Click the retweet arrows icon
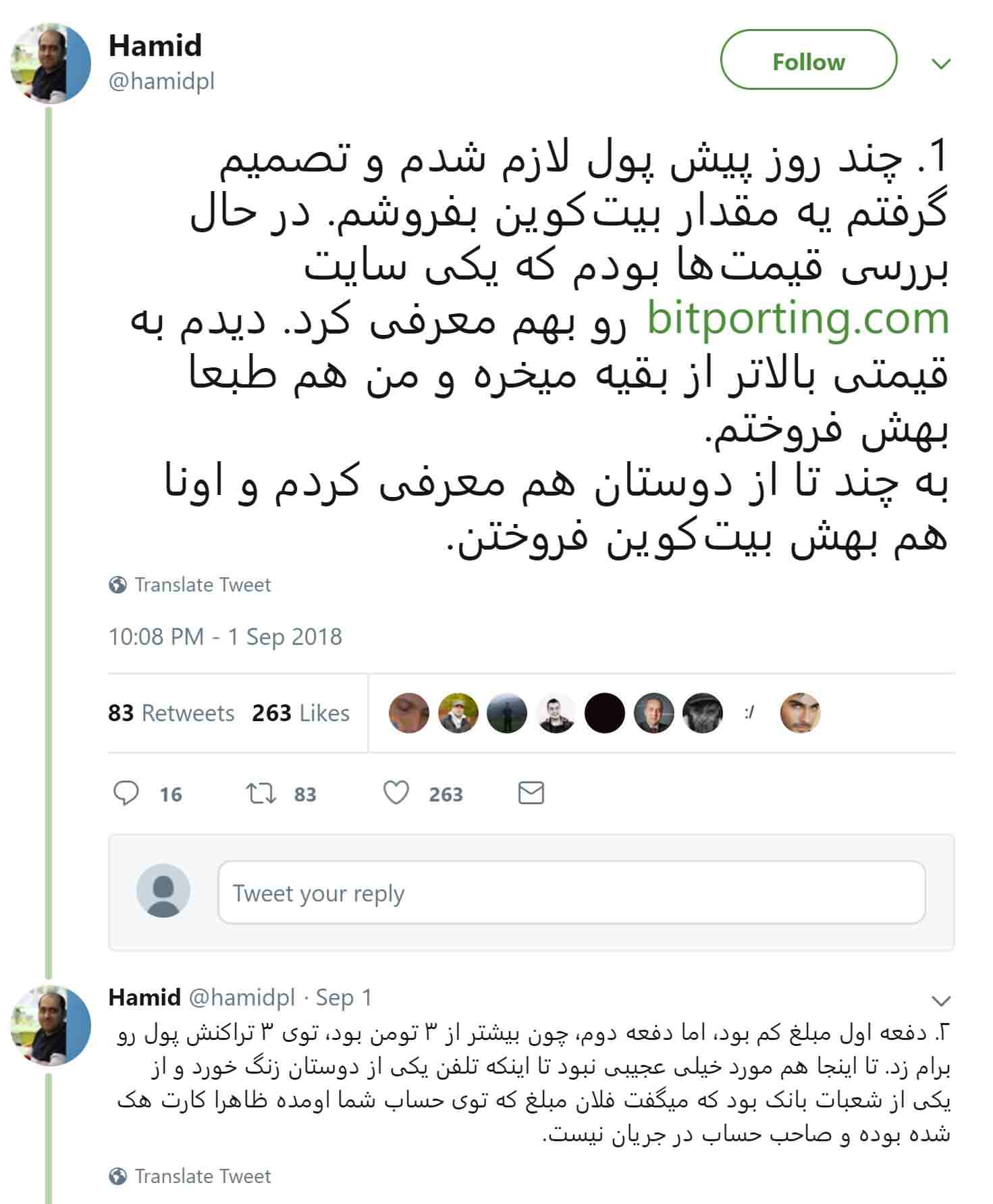 point(261,793)
